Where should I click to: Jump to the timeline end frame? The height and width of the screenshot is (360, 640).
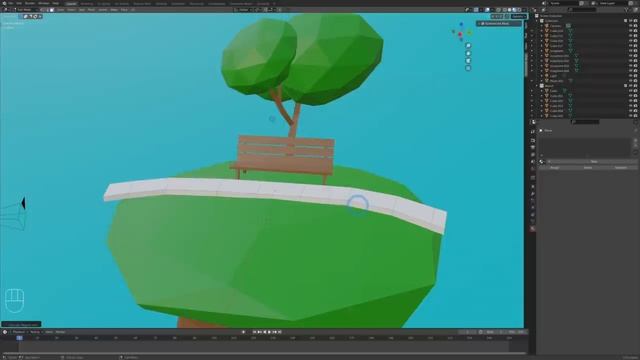(280, 332)
